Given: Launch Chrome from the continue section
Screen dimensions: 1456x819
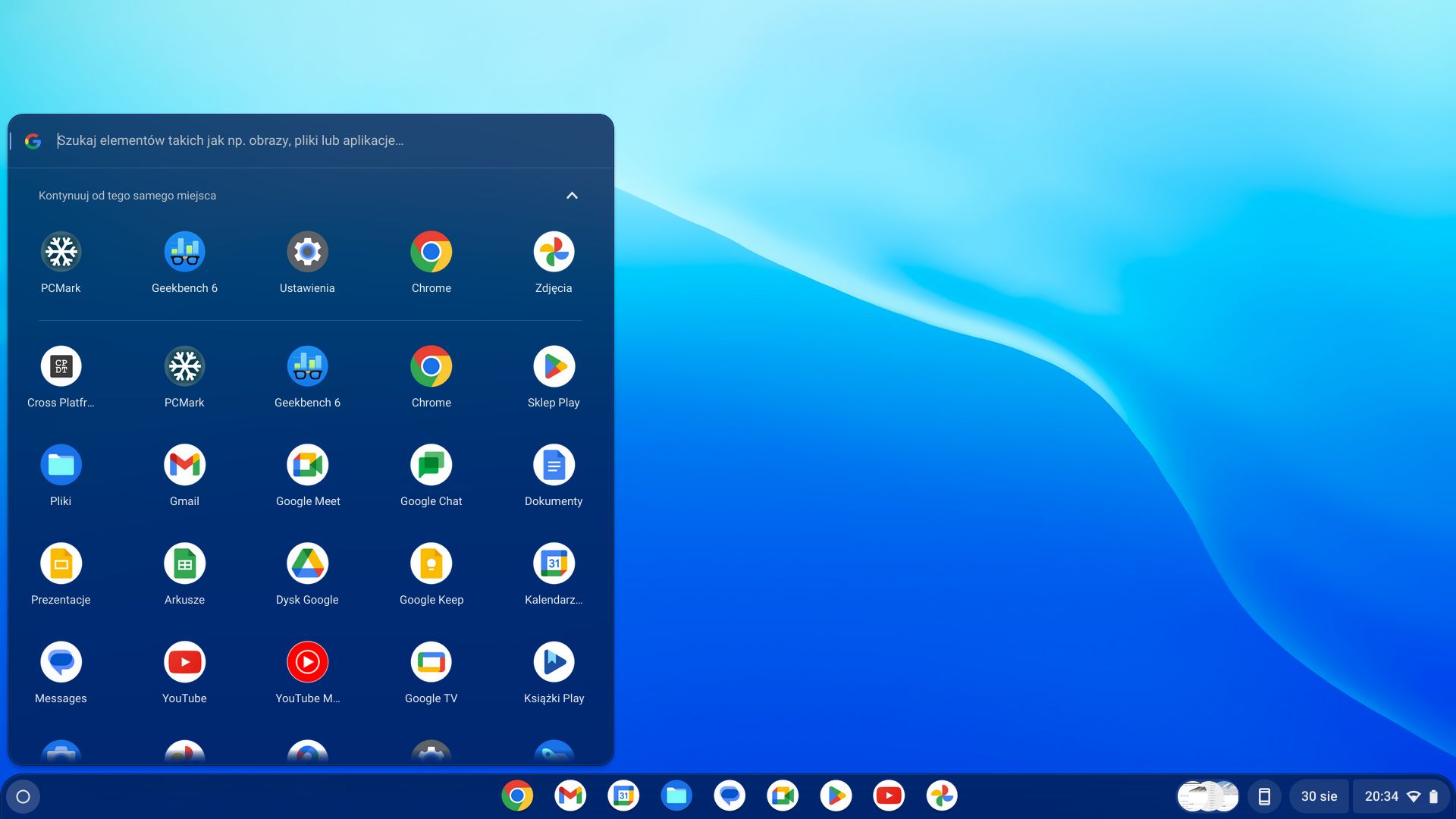Looking at the screenshot, I should (431, 262).
